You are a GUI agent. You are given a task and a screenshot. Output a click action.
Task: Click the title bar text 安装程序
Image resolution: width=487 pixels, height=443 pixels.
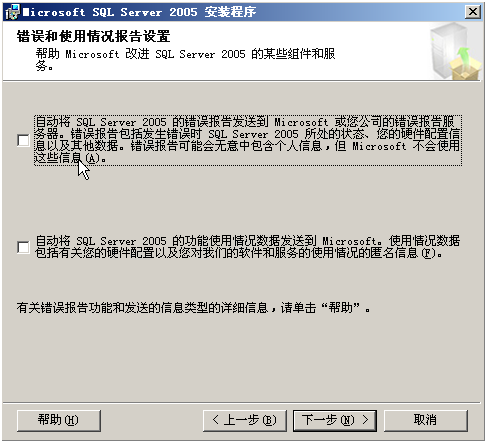point(230,12)
